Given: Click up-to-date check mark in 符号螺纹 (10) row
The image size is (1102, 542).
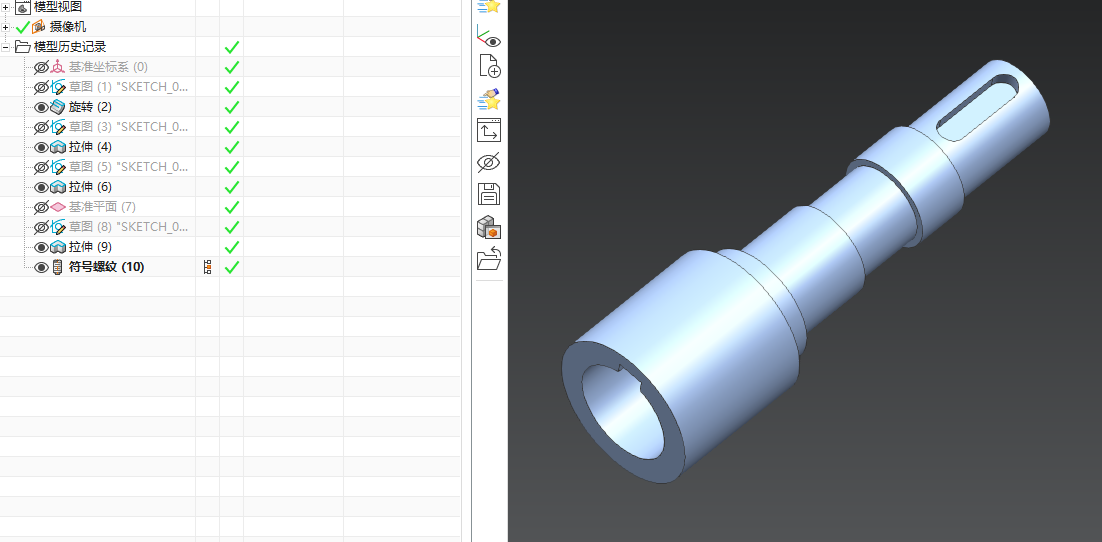Looking at the screenshot, I should [231, 267].
